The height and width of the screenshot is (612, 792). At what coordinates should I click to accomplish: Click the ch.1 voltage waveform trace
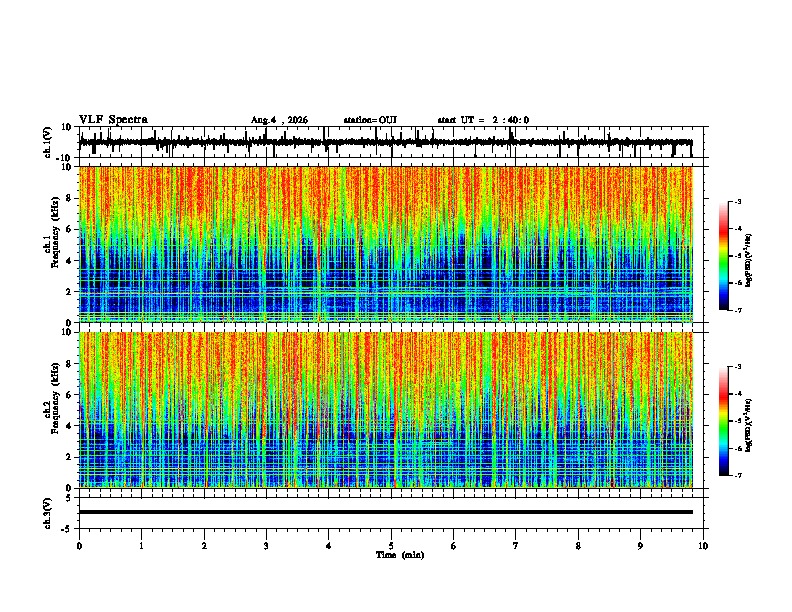[386, 143]
